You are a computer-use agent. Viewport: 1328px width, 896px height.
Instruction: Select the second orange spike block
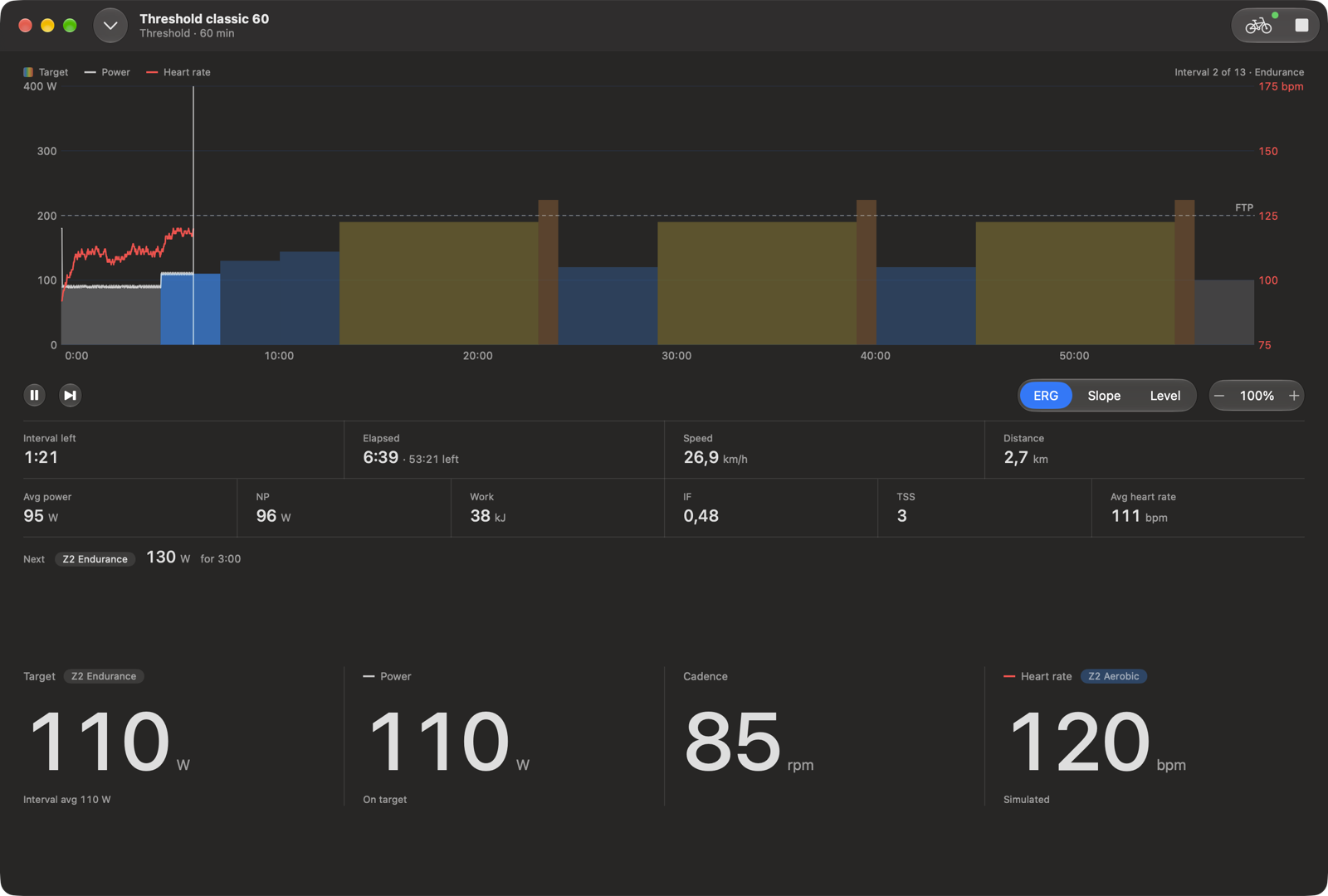[x=867, y=272]
